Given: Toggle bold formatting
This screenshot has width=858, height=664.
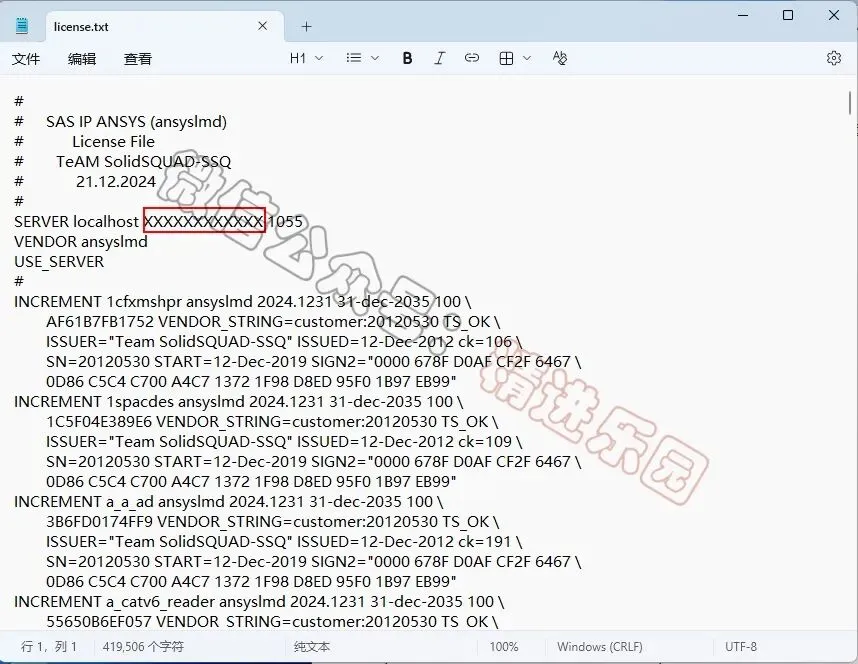Looking at the screenshot, I should (x=407, y=58).
